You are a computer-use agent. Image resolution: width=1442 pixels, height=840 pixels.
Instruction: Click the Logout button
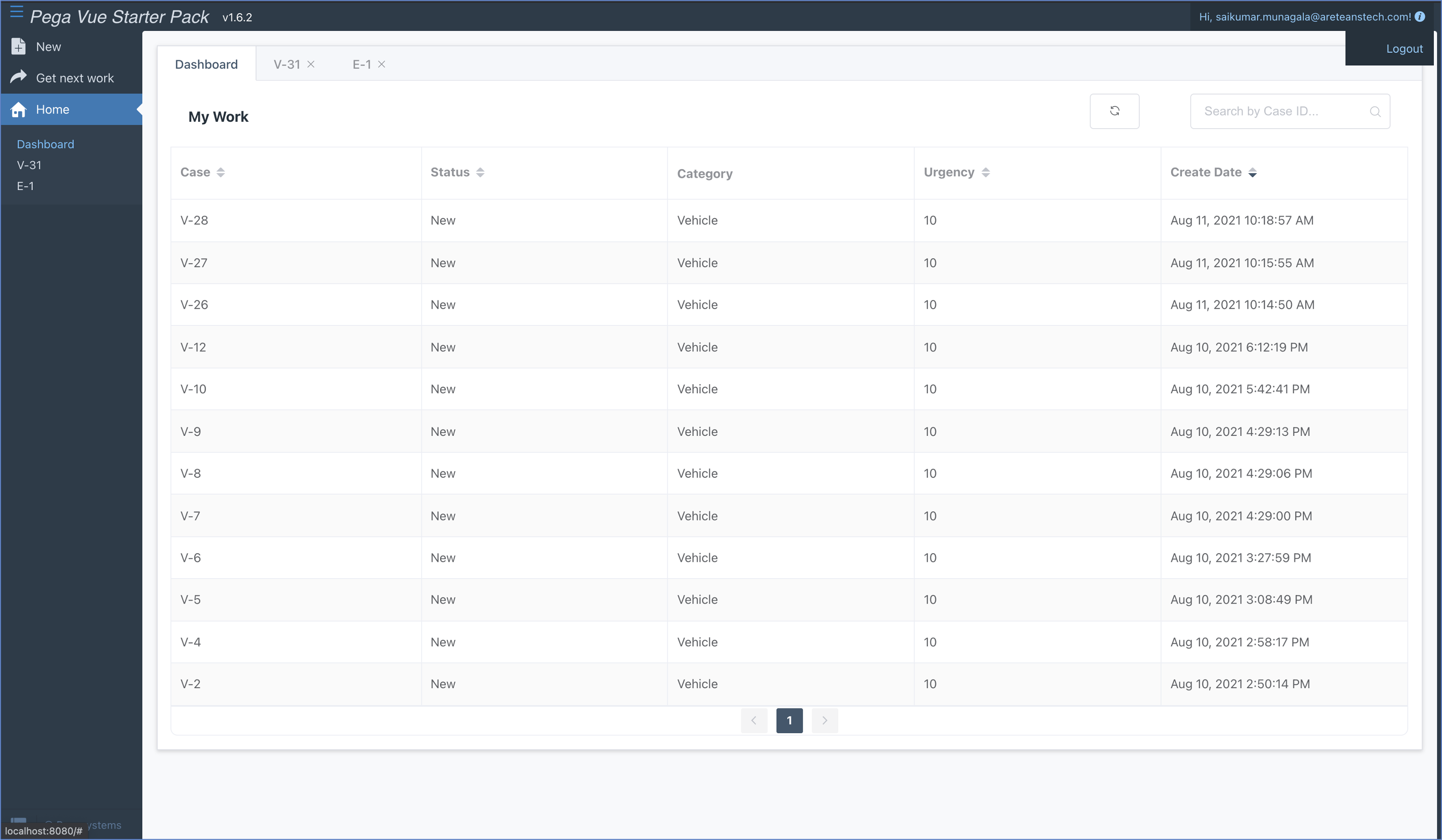(x=1405, y=48)
